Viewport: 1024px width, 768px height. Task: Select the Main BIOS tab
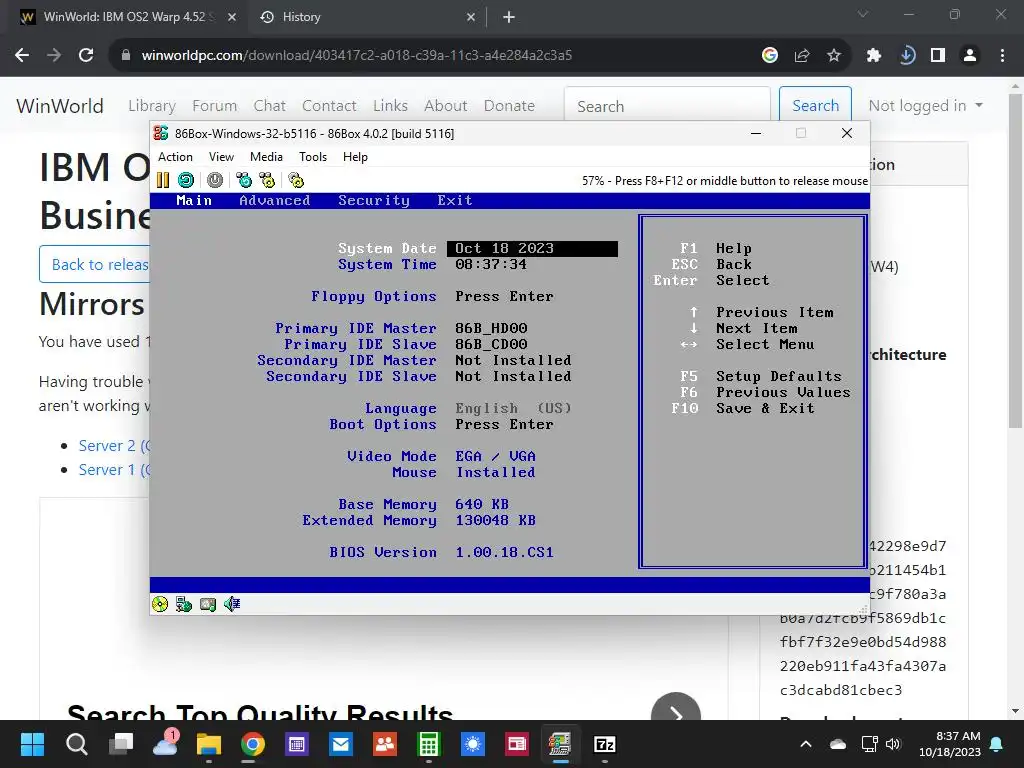(x=194, y=200)
